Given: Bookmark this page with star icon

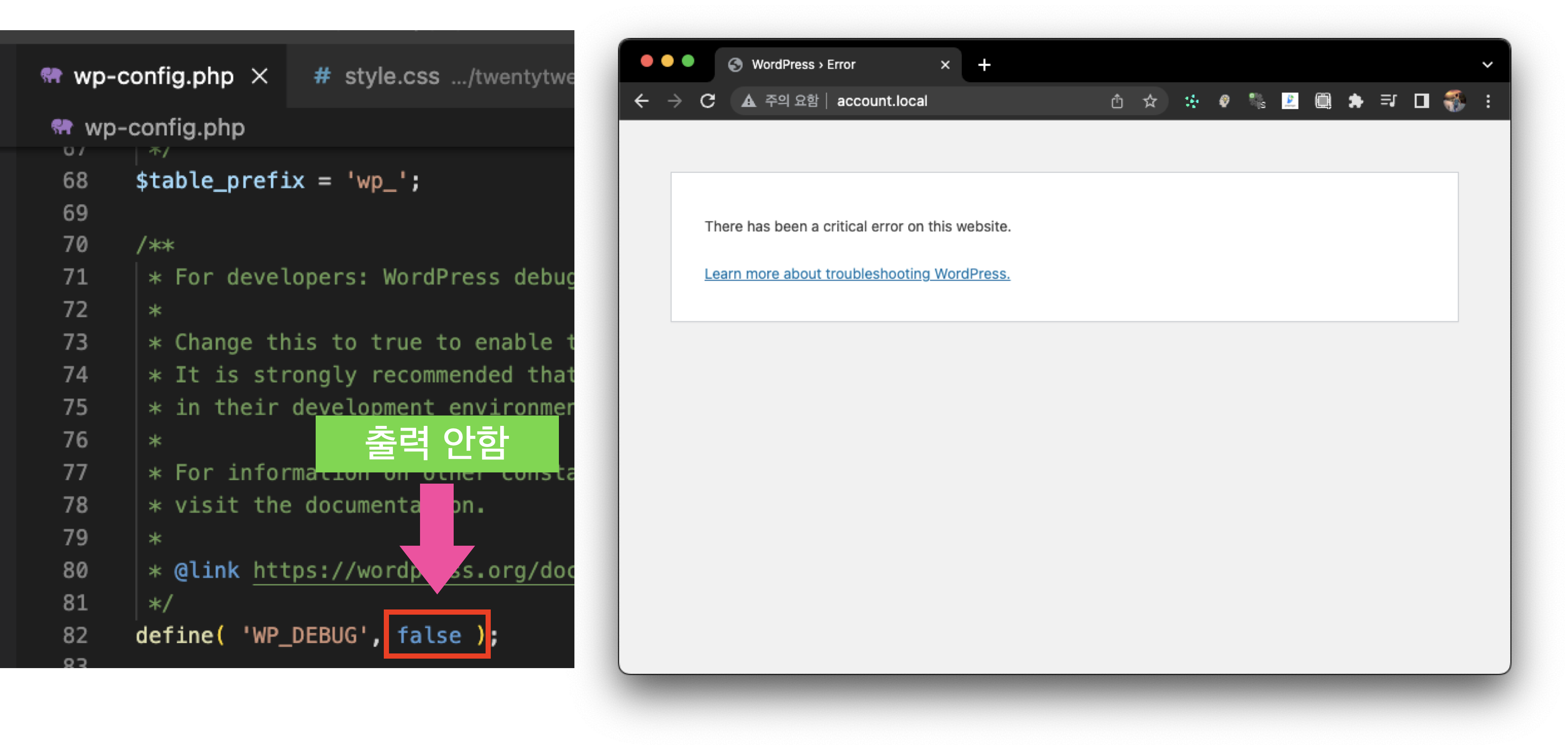Looking at the screenshot, I should click(x=1149, y=101).
